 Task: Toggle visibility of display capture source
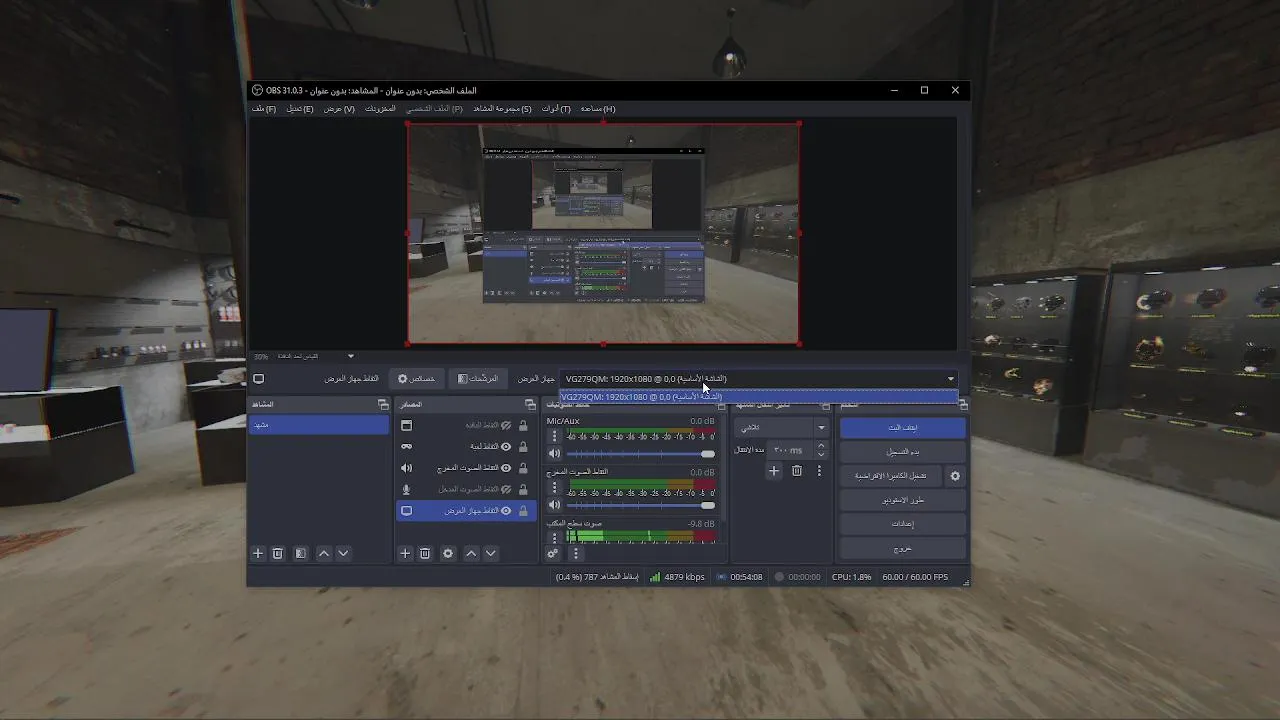click(506, 511)
